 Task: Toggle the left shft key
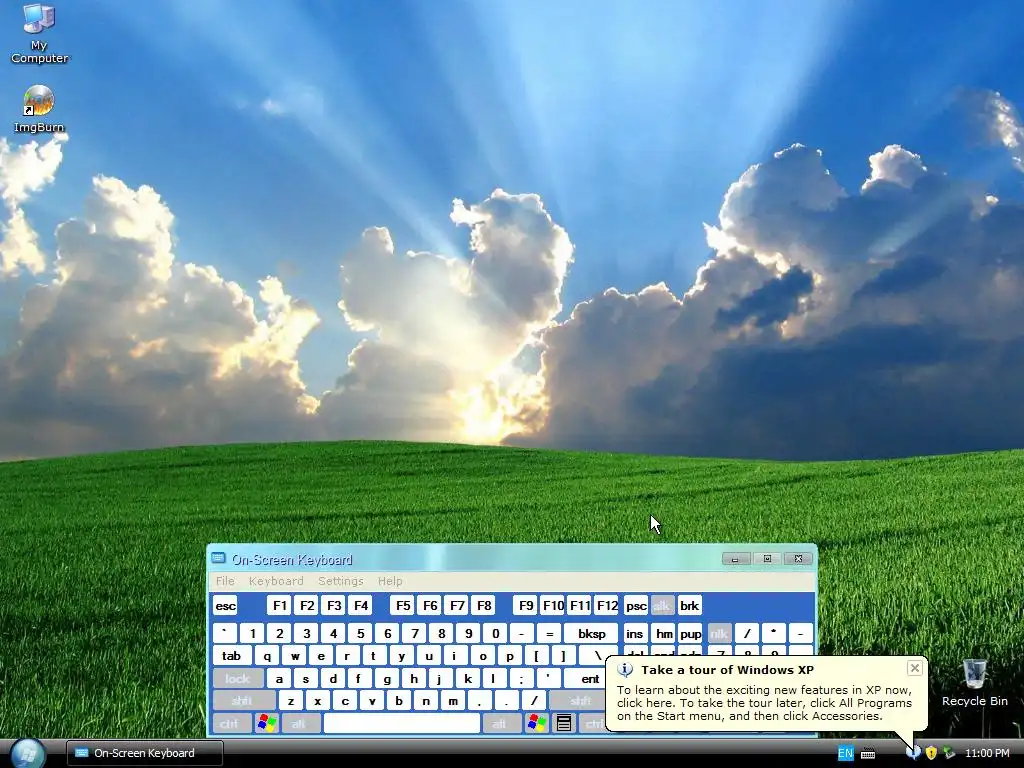tap(243, 701)
